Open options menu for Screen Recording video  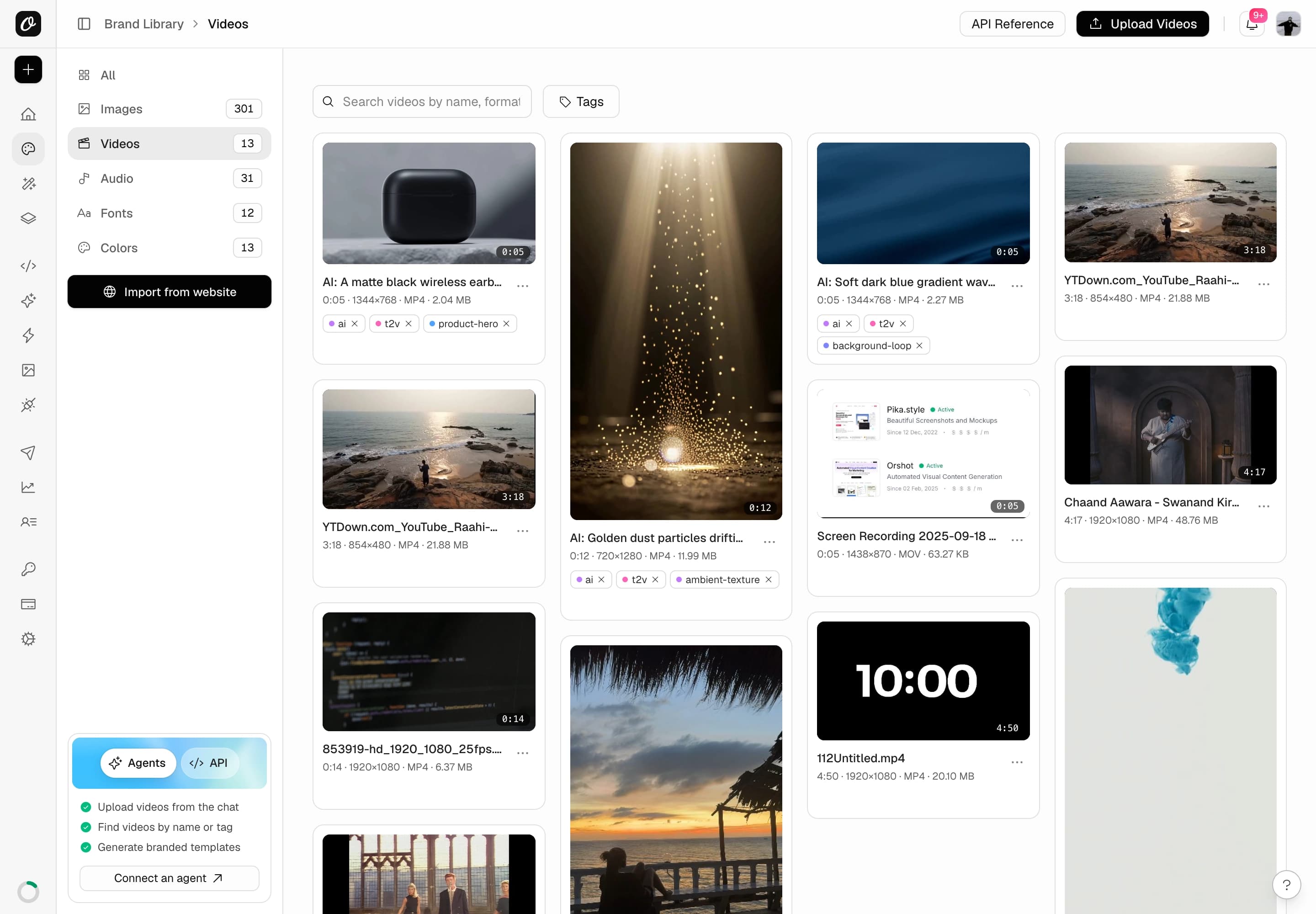tap(1017, 540)
